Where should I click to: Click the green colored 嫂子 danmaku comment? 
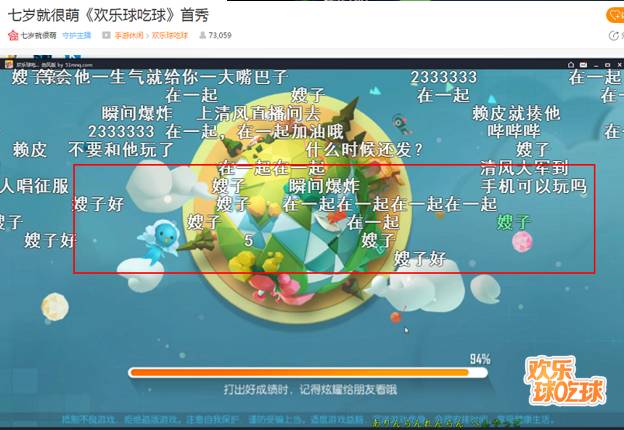[x=514, y=222]
